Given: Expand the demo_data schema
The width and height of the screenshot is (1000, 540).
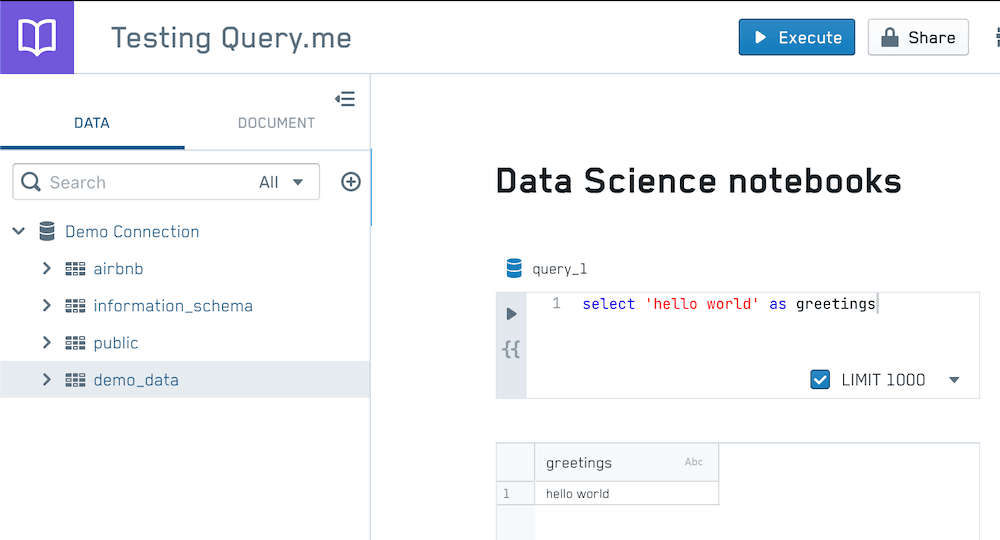Looking at the screenshot, I should pyautogui.click(x=47, y=379).
